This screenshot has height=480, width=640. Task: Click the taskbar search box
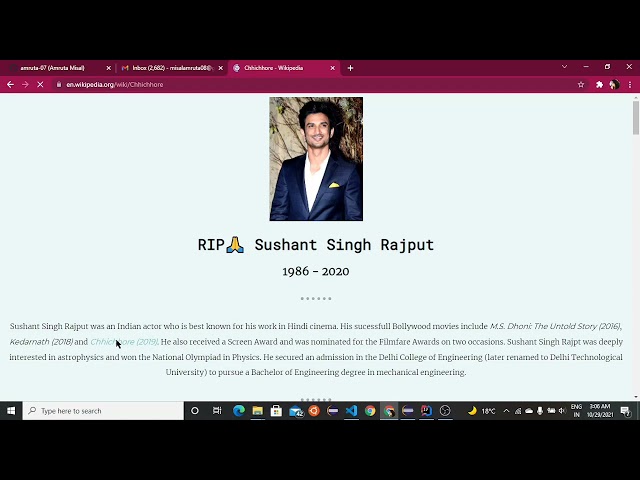tap(103, 411)
